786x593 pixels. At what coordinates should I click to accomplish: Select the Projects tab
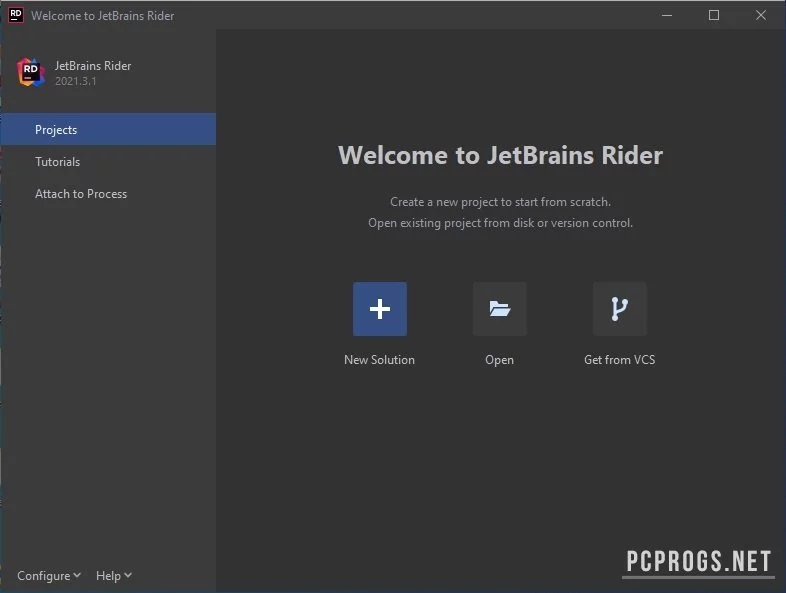(x=108, y=129)
